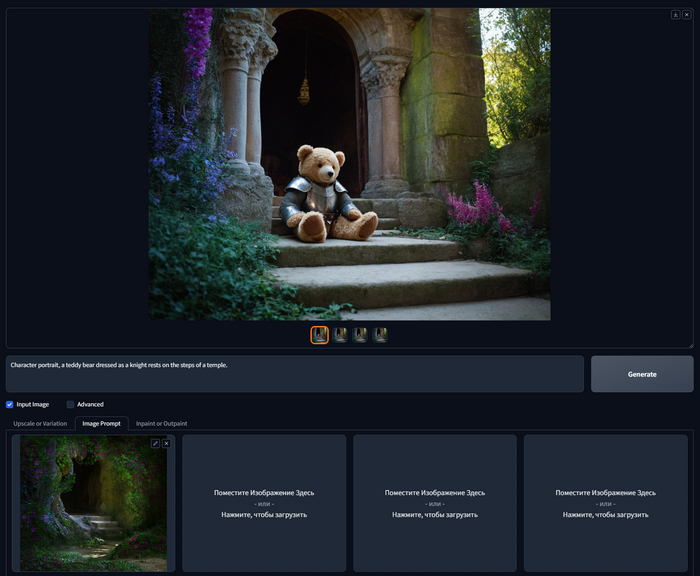Viewport: 700px width, 576px height.
Task: Click the fourth image upload drop area
Action: coord(605,504)
